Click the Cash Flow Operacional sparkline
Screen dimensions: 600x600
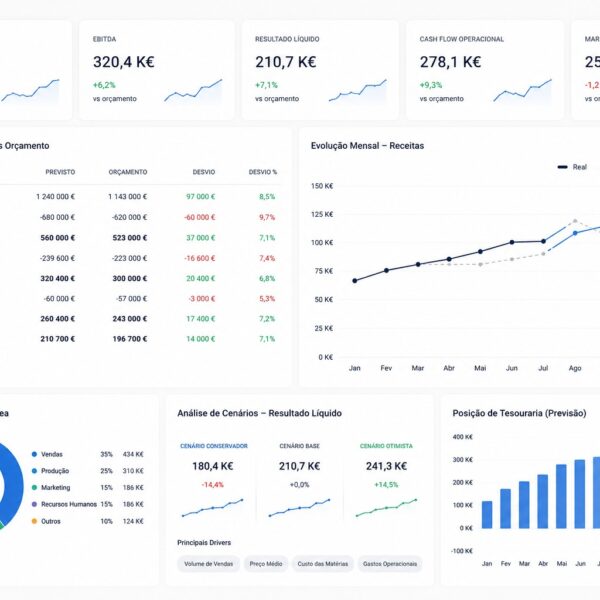[522, 91]
